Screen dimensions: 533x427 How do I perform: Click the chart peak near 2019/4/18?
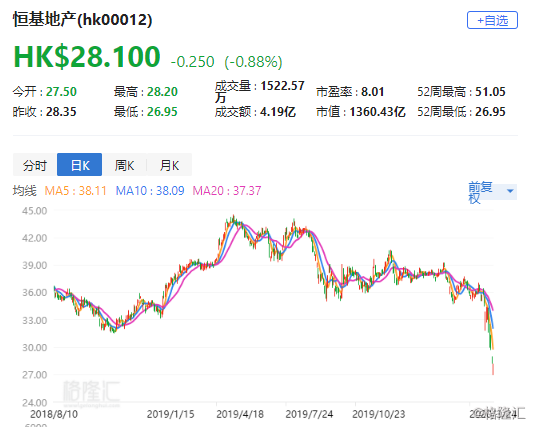coord(233,218)
